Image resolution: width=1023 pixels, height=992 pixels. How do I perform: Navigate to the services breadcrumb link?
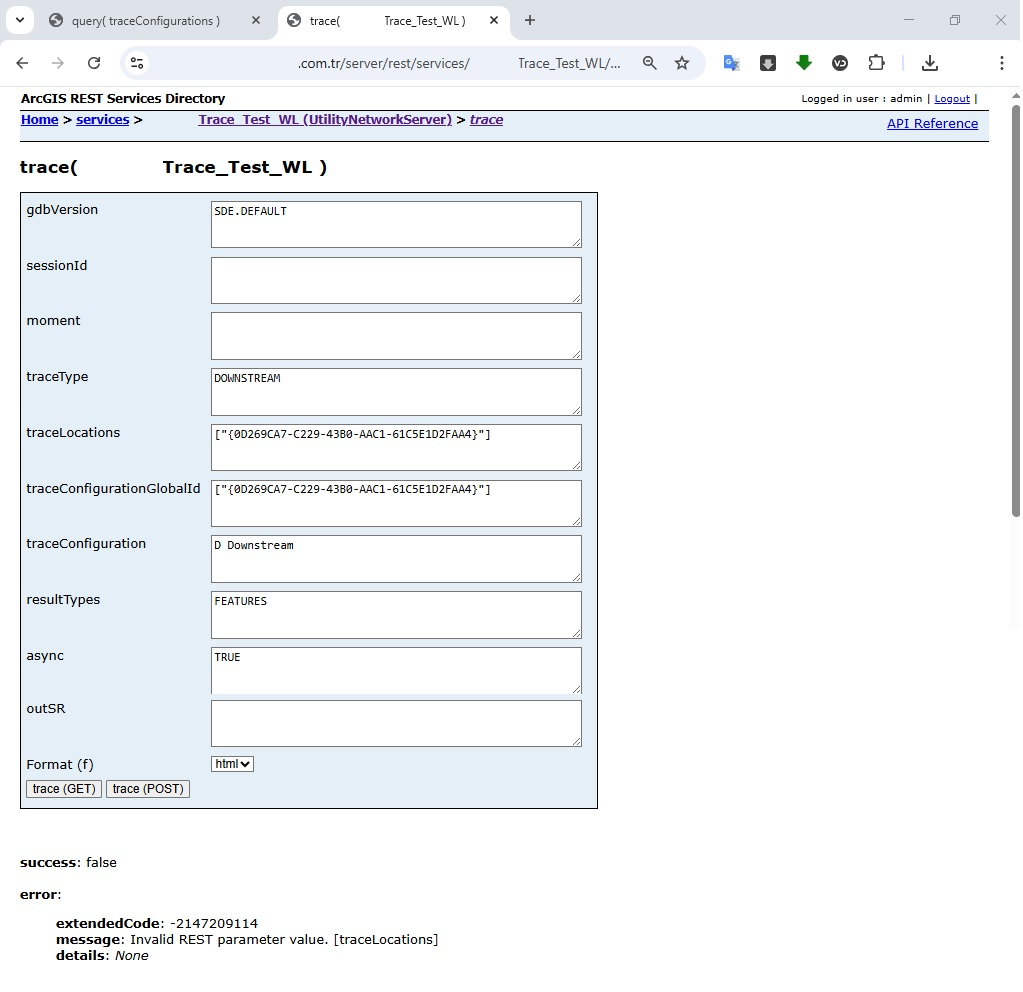point(102,119)
